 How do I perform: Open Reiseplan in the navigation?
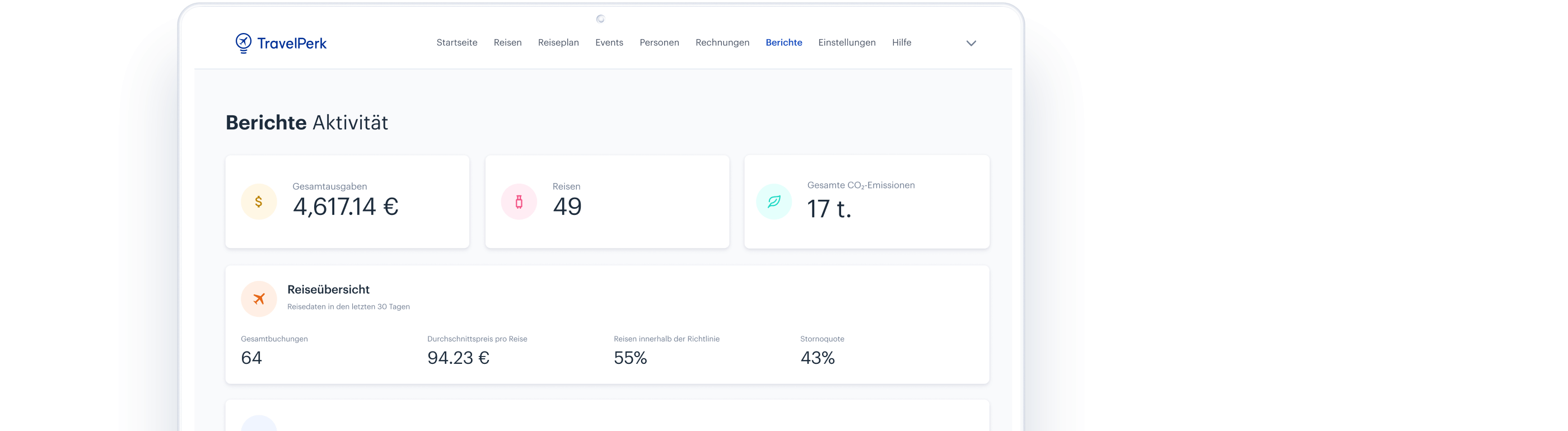coord(558,43)
